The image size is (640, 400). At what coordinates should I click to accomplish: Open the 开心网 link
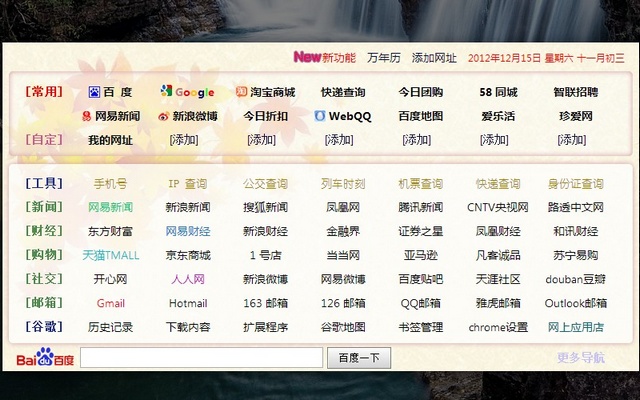point(110,279)
